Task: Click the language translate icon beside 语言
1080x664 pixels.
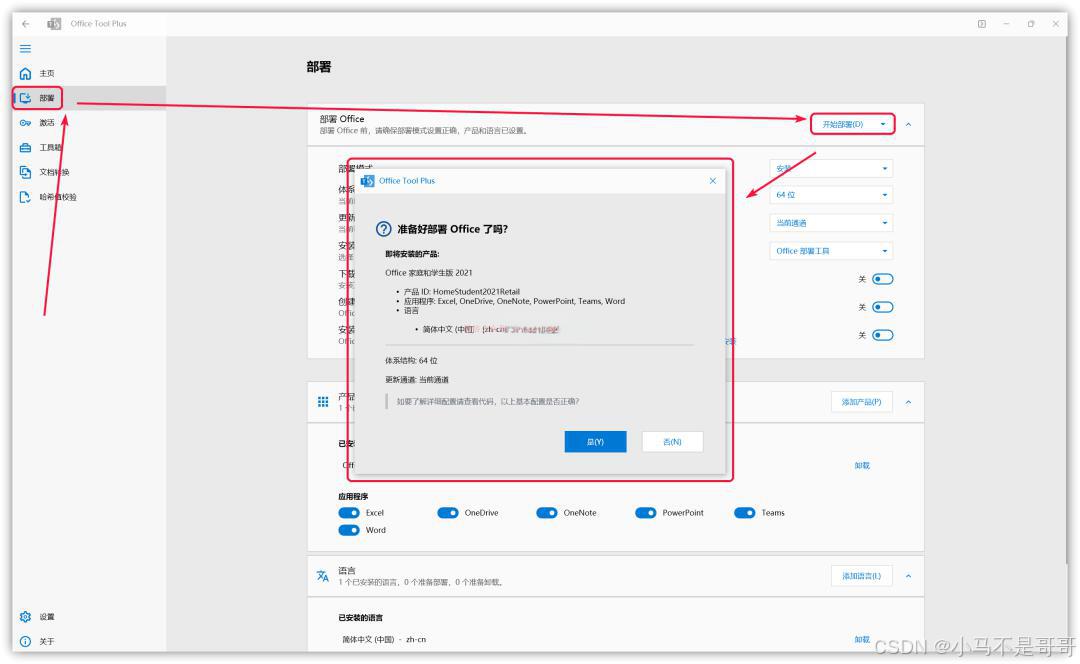Action: click(322, 576)
